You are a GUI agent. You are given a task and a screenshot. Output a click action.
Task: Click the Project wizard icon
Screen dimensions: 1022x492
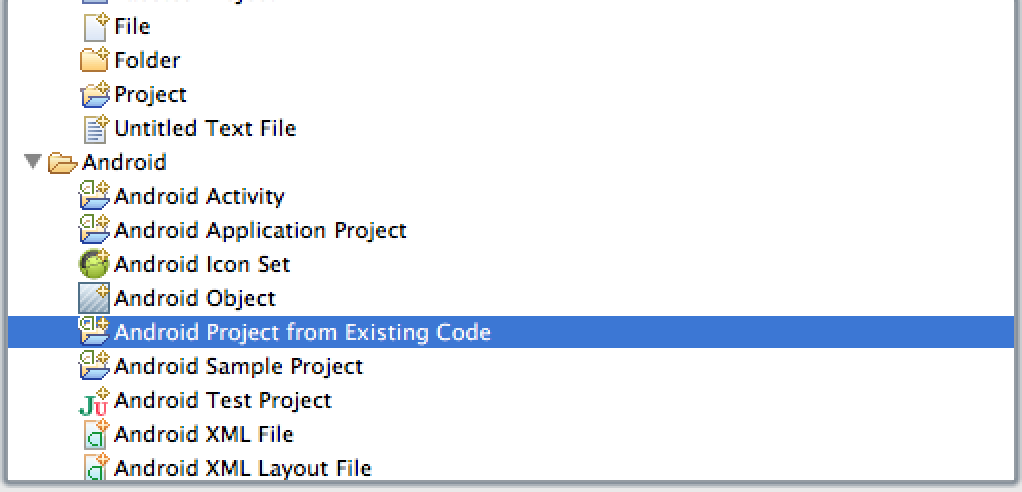tap(95, 94)
